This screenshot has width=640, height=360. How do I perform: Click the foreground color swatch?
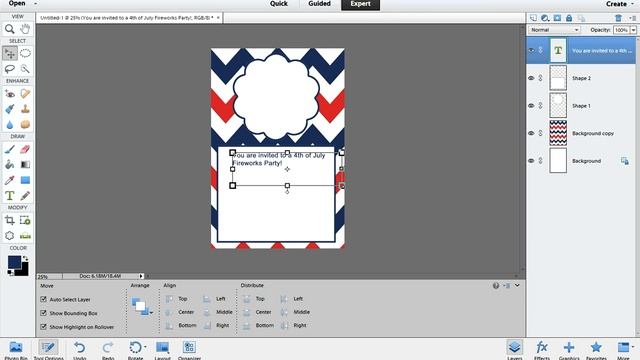[14, 262]
